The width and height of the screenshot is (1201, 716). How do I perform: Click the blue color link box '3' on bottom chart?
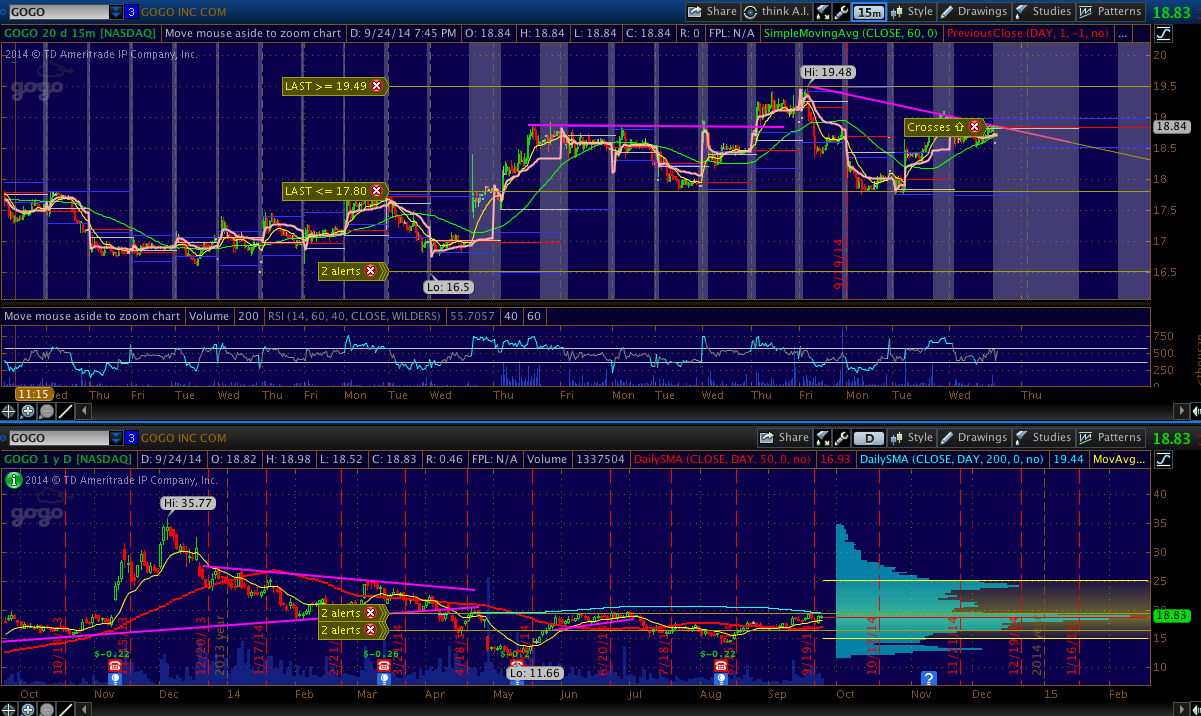click(x=132, y=438)
